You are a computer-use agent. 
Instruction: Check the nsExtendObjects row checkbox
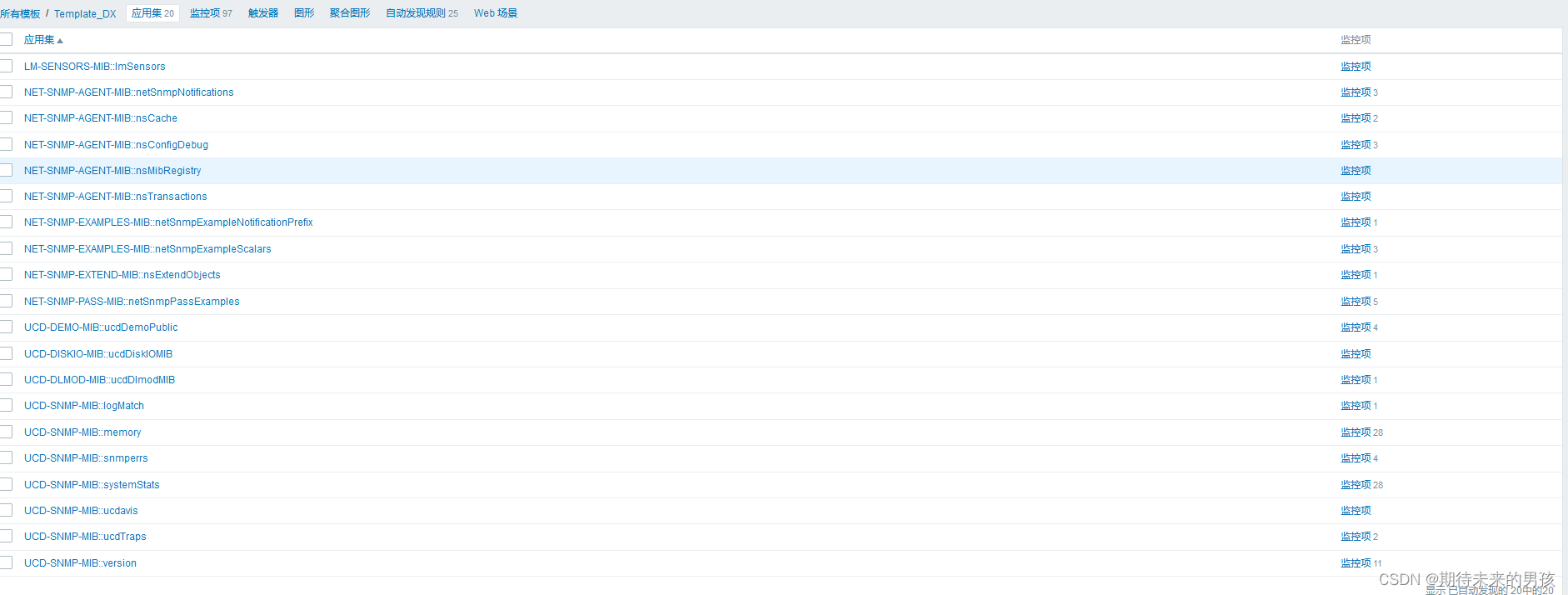pyautogui.click(x=6, y=274)
